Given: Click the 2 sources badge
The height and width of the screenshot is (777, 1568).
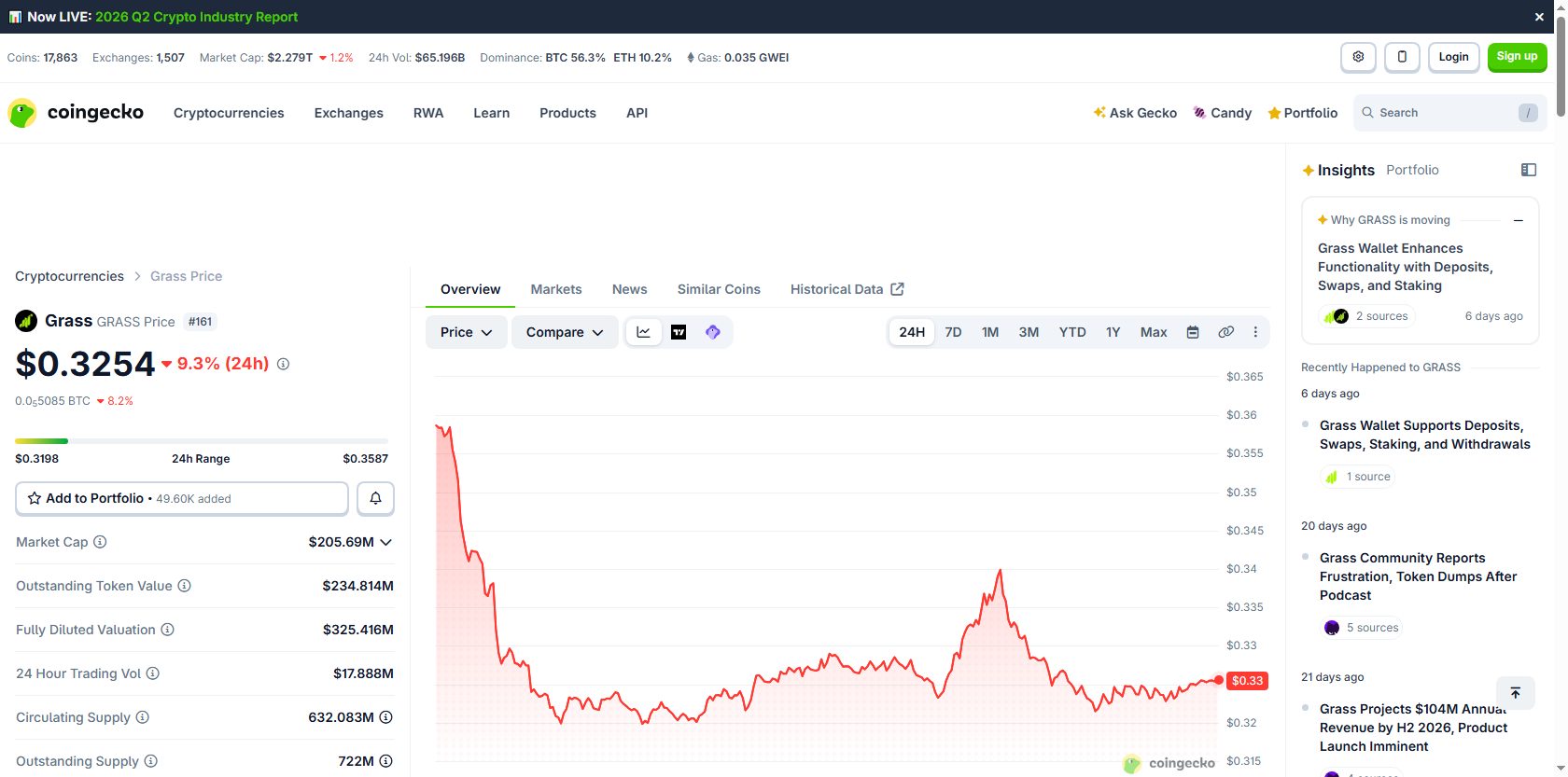Looking at the screenshot, I should [x=1367, y=316].
